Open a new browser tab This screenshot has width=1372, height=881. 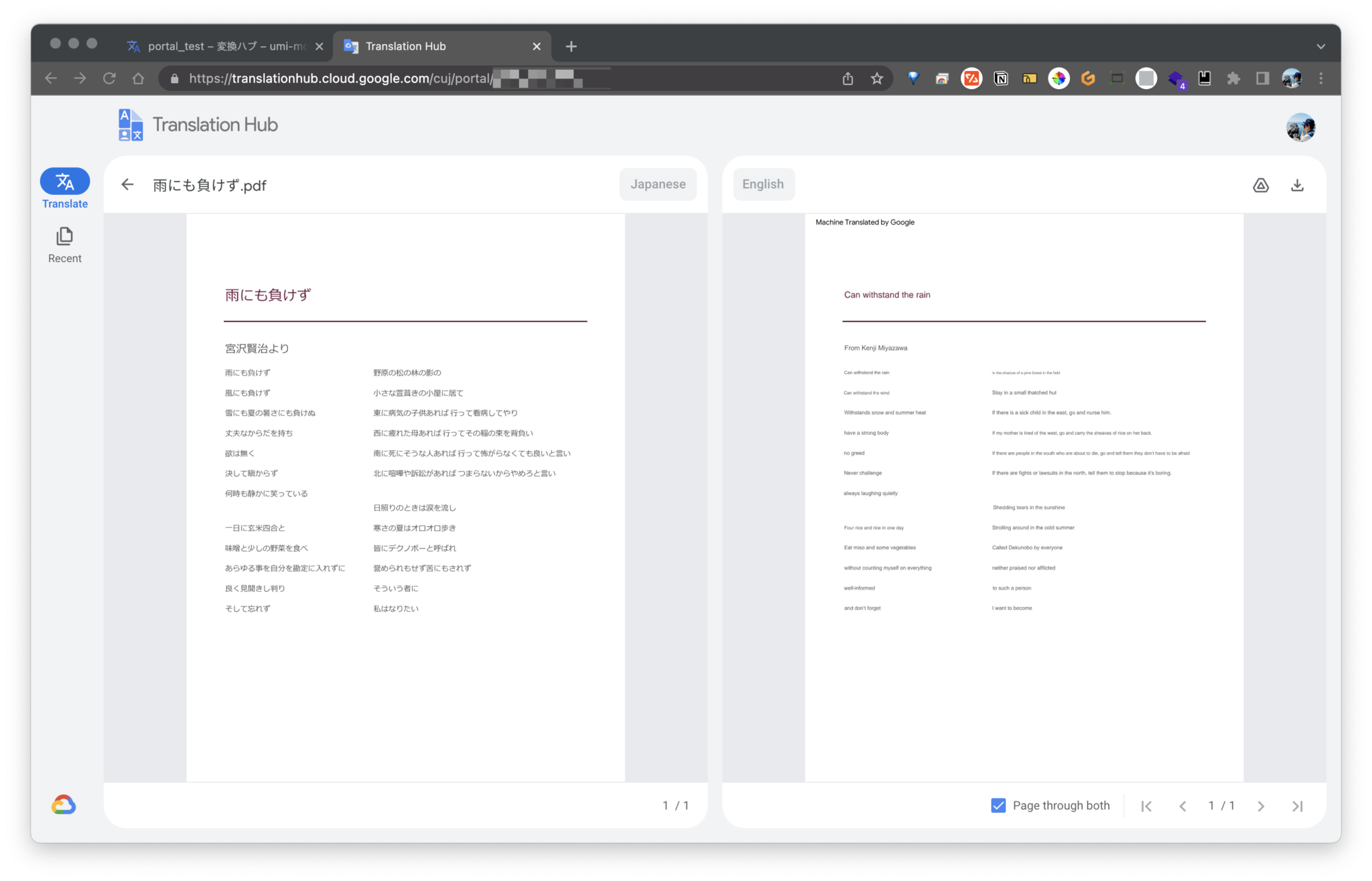click(571, 46)
